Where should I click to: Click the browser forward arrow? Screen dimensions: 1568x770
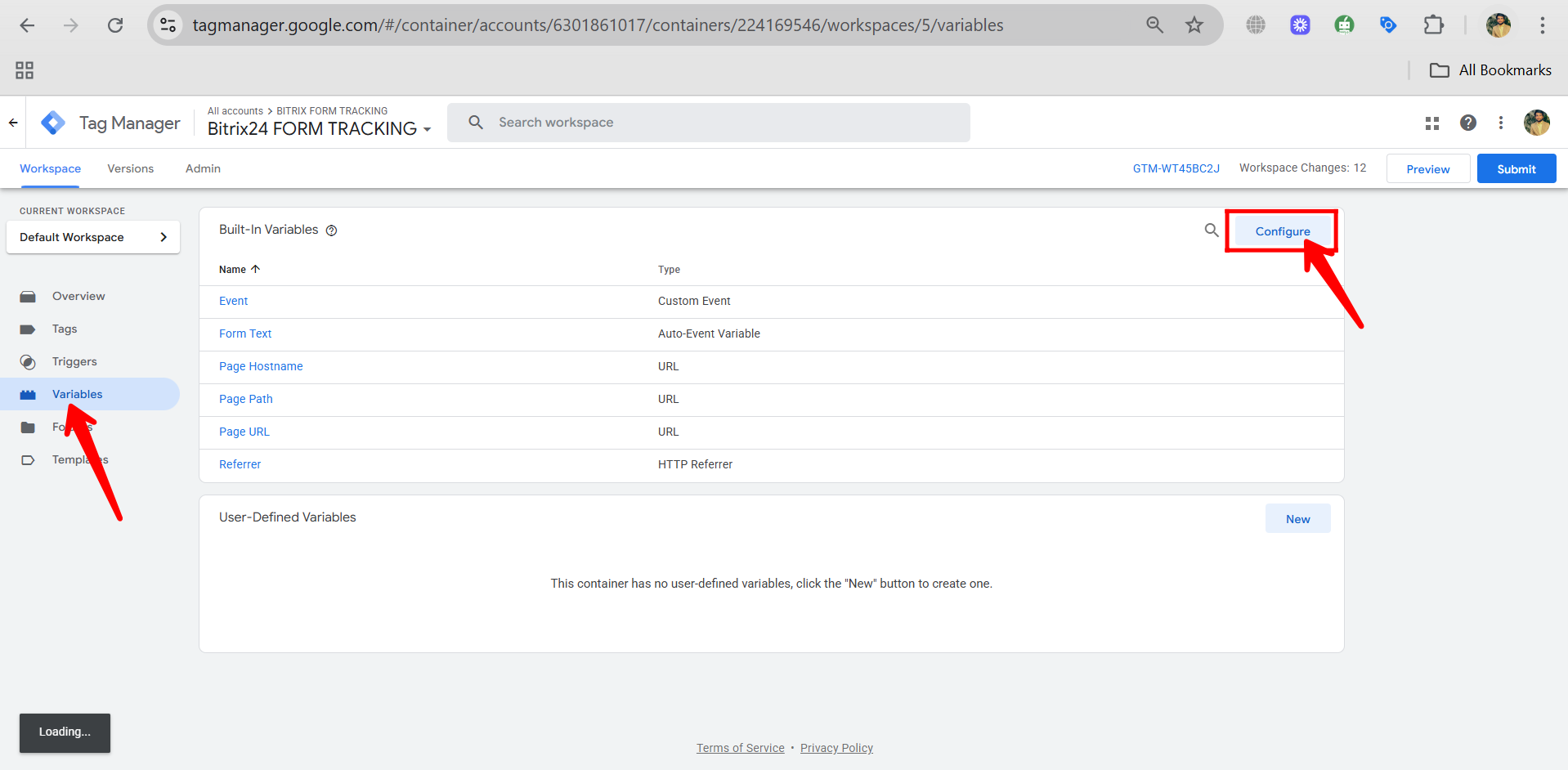pyautogui.click(x=71, y=25)
